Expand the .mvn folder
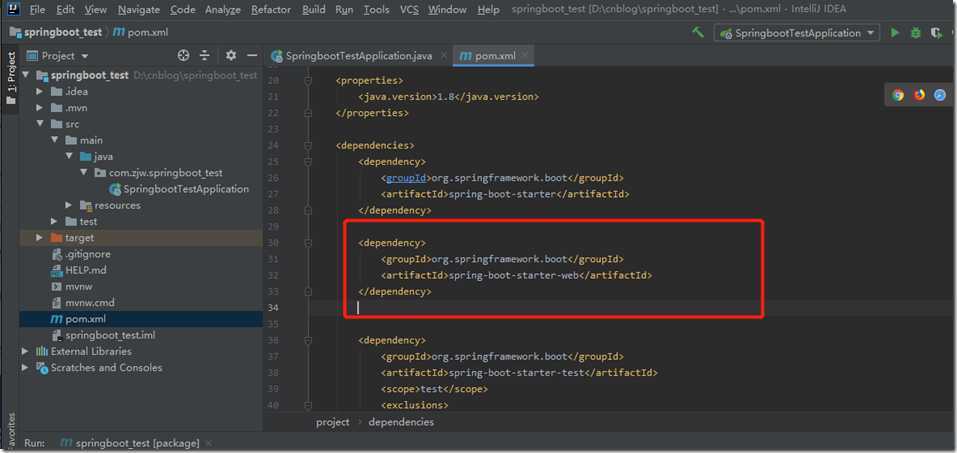 (40, 107)
